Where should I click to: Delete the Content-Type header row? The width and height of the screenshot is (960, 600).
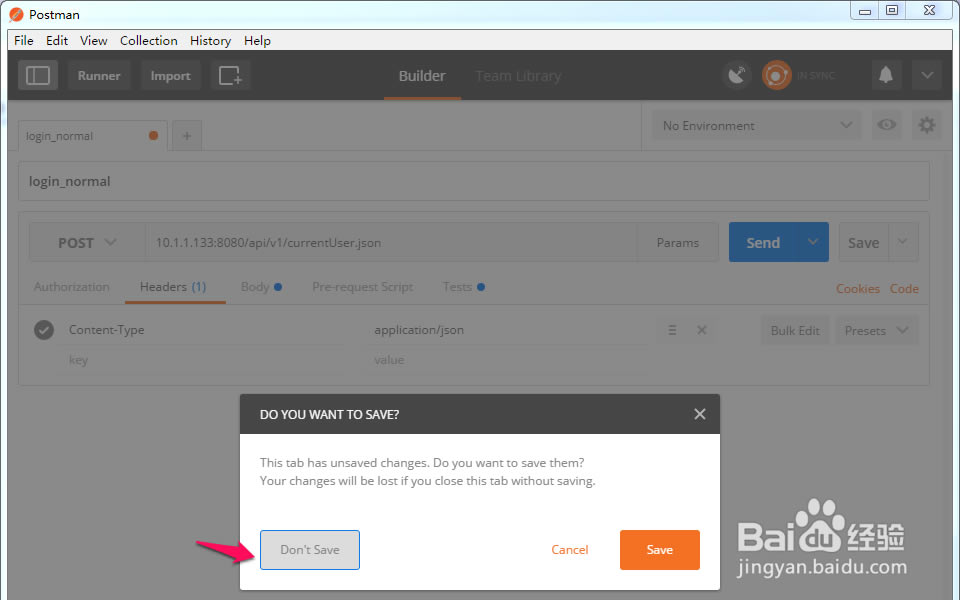click(702, 330)
